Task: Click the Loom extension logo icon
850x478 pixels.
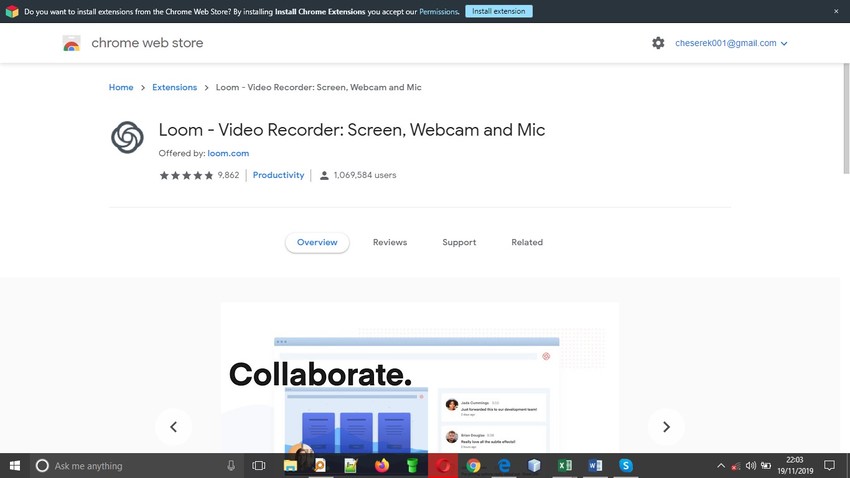Action: 127,137
